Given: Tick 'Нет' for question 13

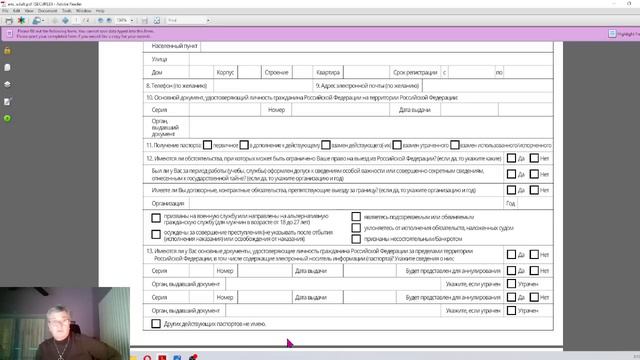Looking at the screenshot, I should tap(534, 254).
